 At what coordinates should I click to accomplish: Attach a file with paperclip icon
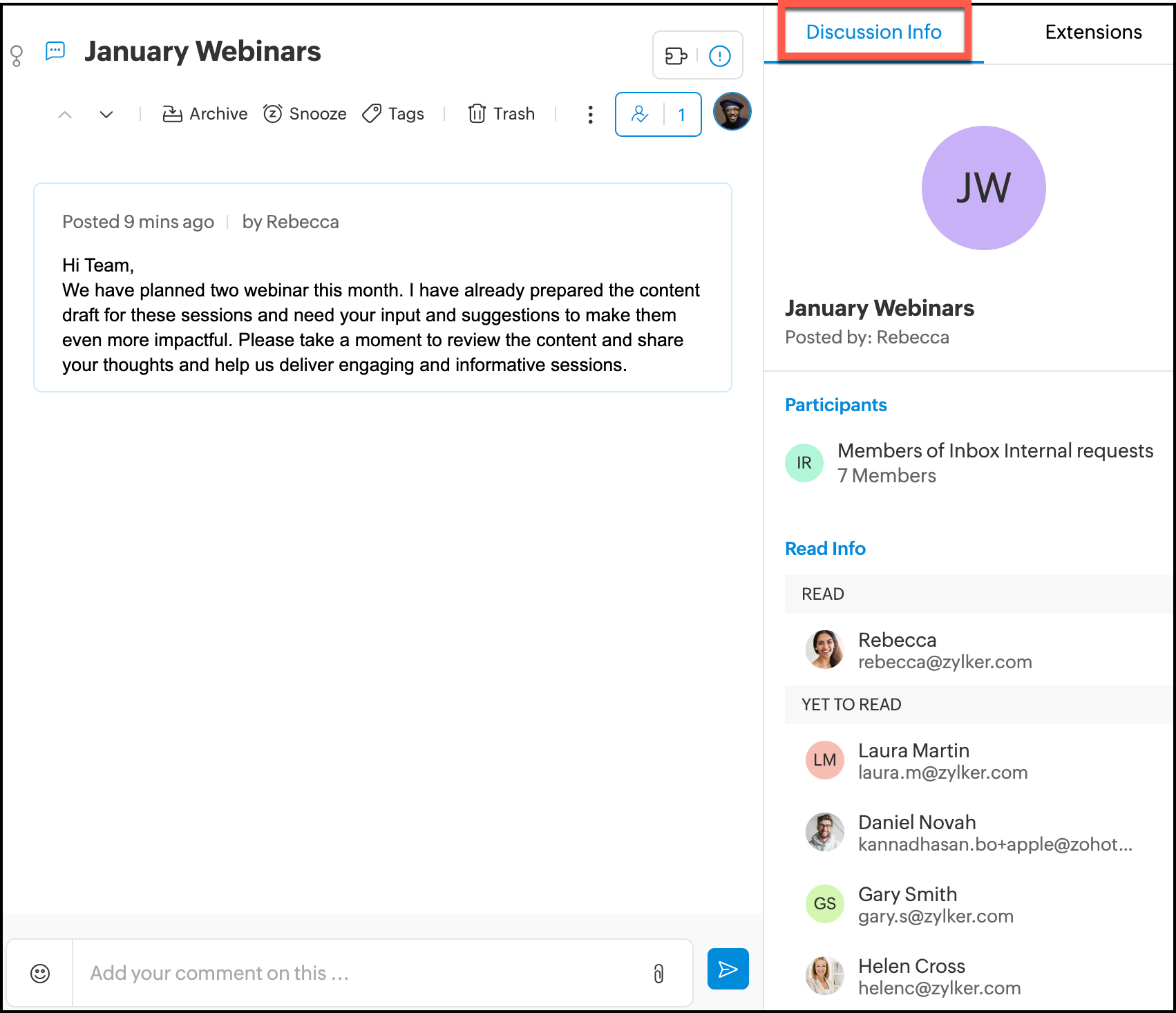pos(658,974)
